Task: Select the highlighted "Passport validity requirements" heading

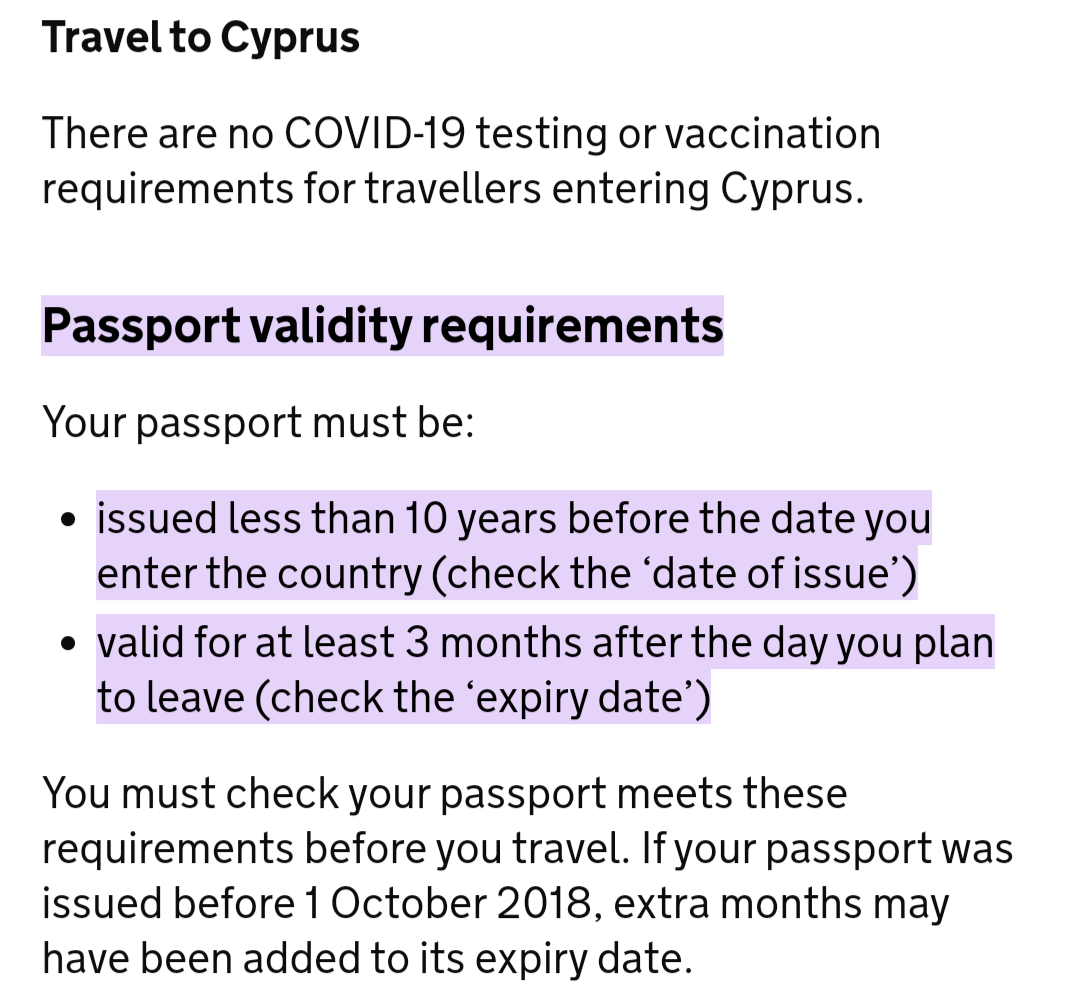Action: (x=382, y=326)
